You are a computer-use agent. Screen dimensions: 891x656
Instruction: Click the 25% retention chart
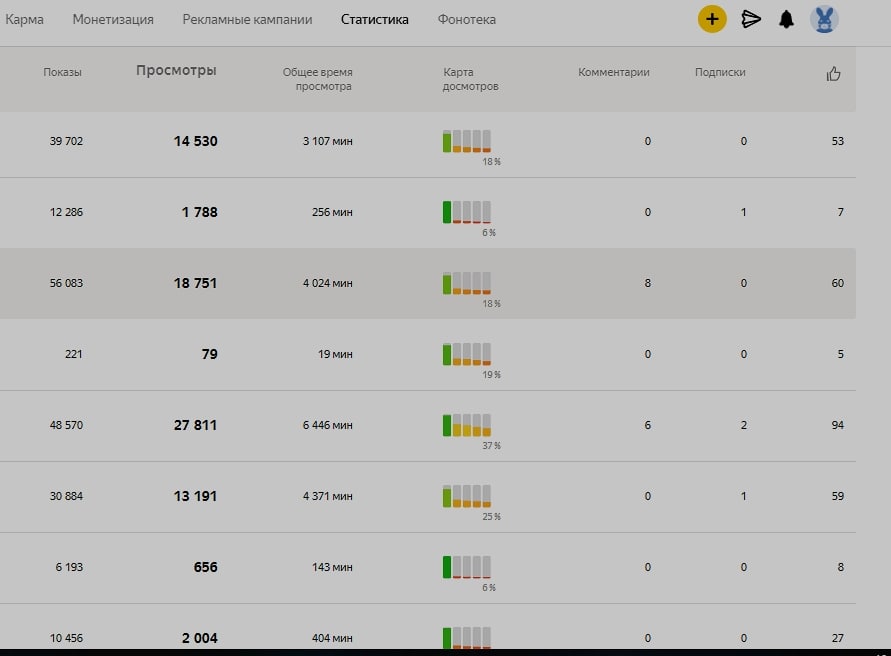tap(467, 496)
